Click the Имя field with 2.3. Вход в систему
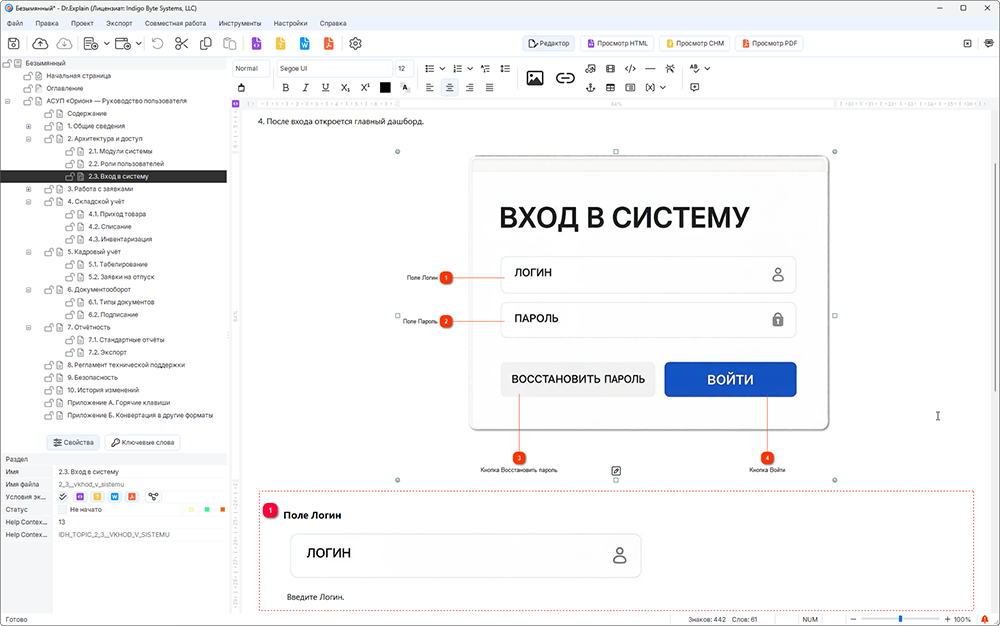This screenshot has width=1000, height=626. click(x=140, y=472)
